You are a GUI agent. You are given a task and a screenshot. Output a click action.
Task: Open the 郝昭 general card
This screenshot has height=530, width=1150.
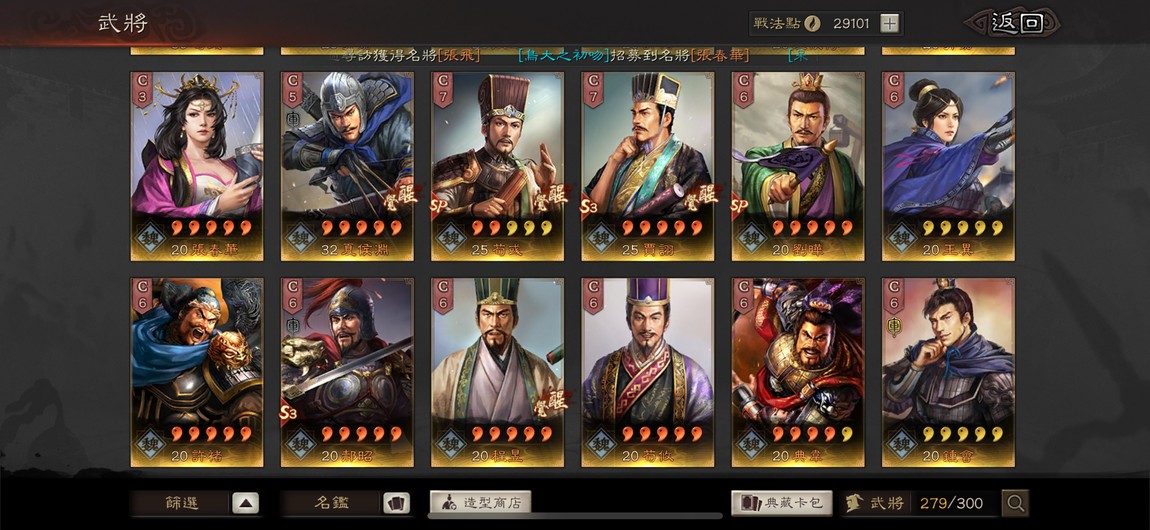[347, 372]
